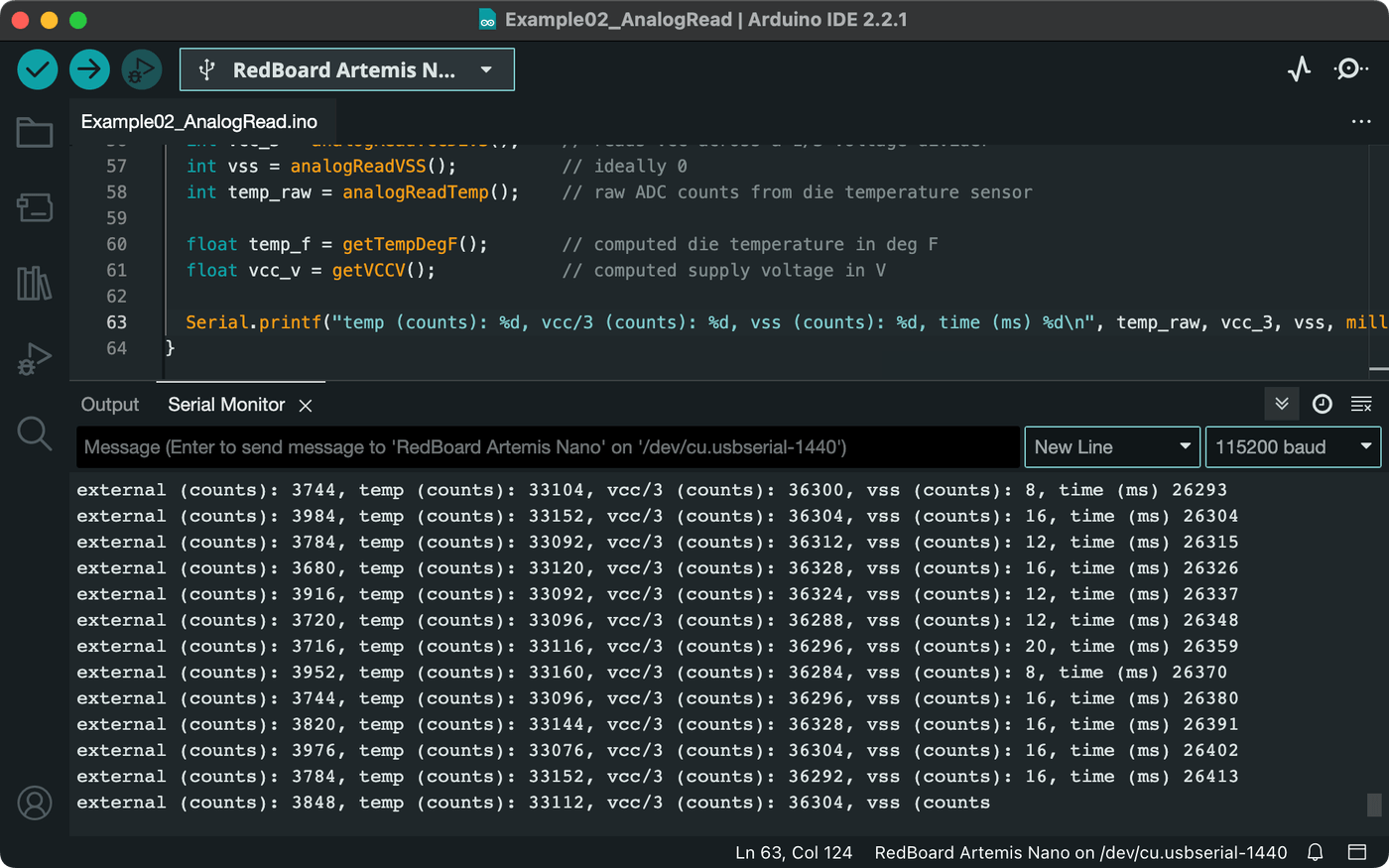Open the Library Manager books icon
The width and height of the screenshot is (1389, 868).
pyautogui.click(x=35, y=284)
